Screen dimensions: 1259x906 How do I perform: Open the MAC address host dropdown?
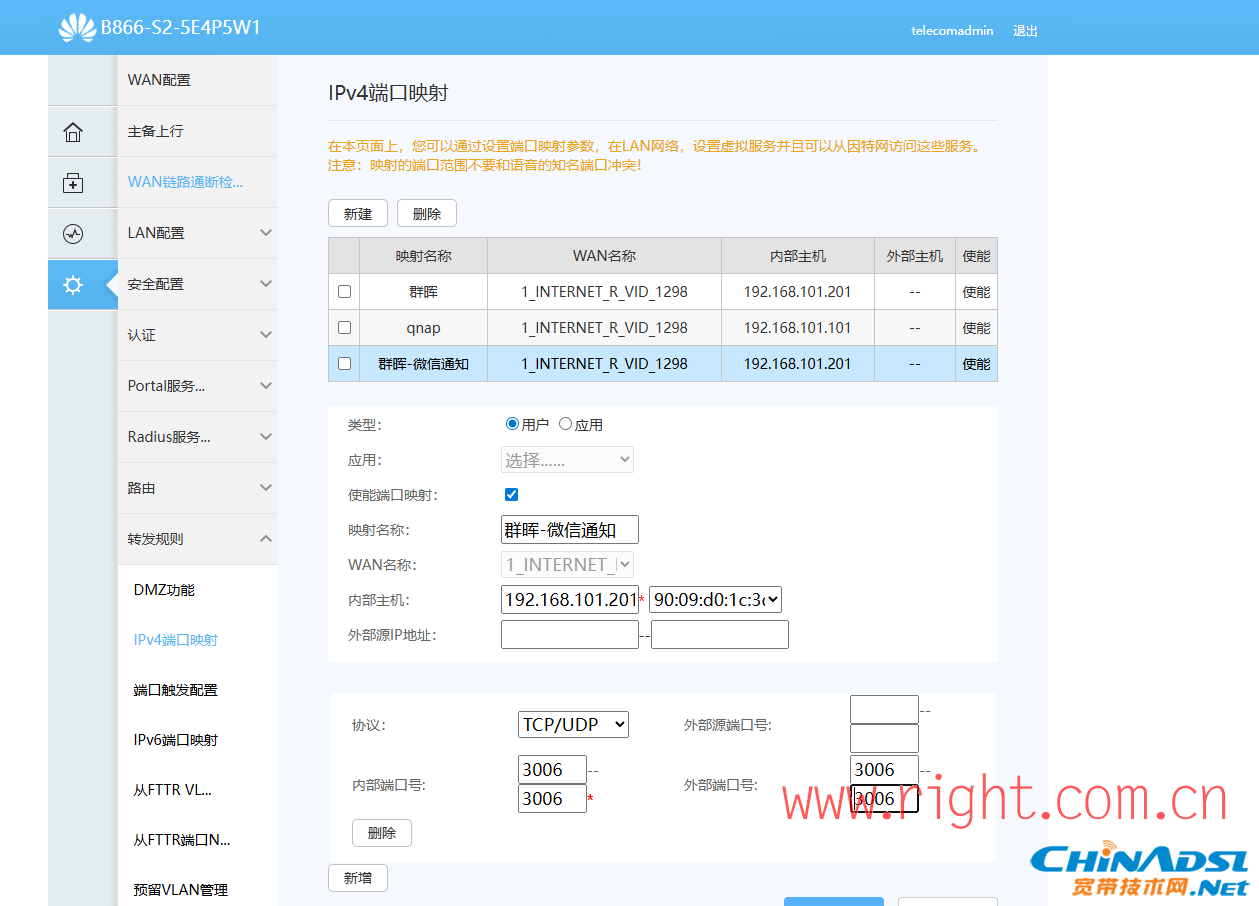715,600
